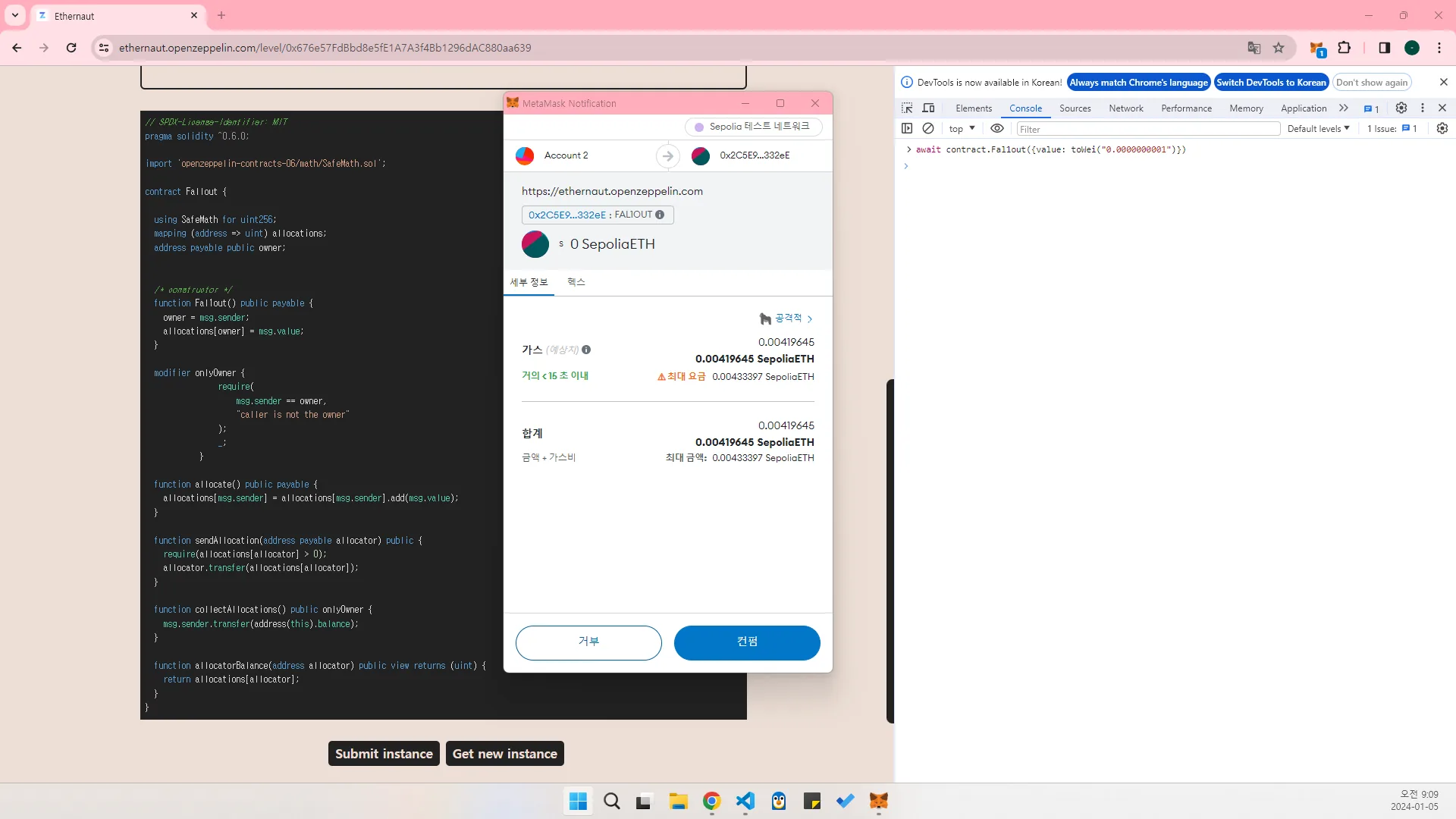Click the 0x2C5E9...332eE contract address link
Viewport: 1456px width, 819px height.
pyautogui.click(x=566, y=215)
